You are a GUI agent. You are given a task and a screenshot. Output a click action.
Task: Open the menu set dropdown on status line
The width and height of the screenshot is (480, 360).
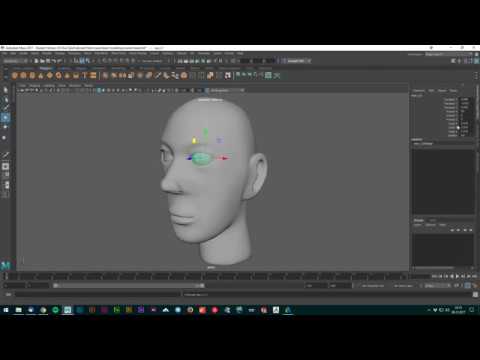point(15,61)
